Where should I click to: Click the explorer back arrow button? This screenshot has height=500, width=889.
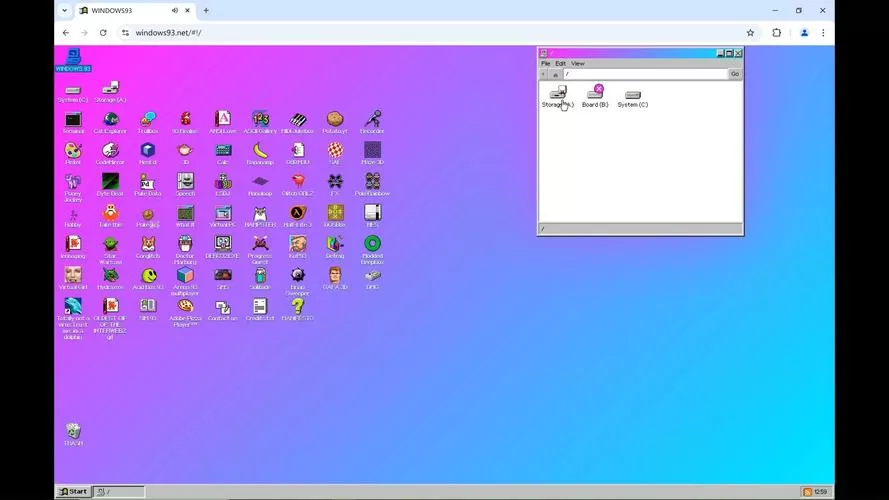tap(544, 74)
